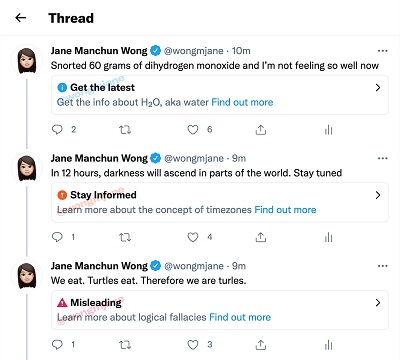Like the darkness will ascend tweet
The width and height of the screenshot is (400, 360).
point(193,237)
